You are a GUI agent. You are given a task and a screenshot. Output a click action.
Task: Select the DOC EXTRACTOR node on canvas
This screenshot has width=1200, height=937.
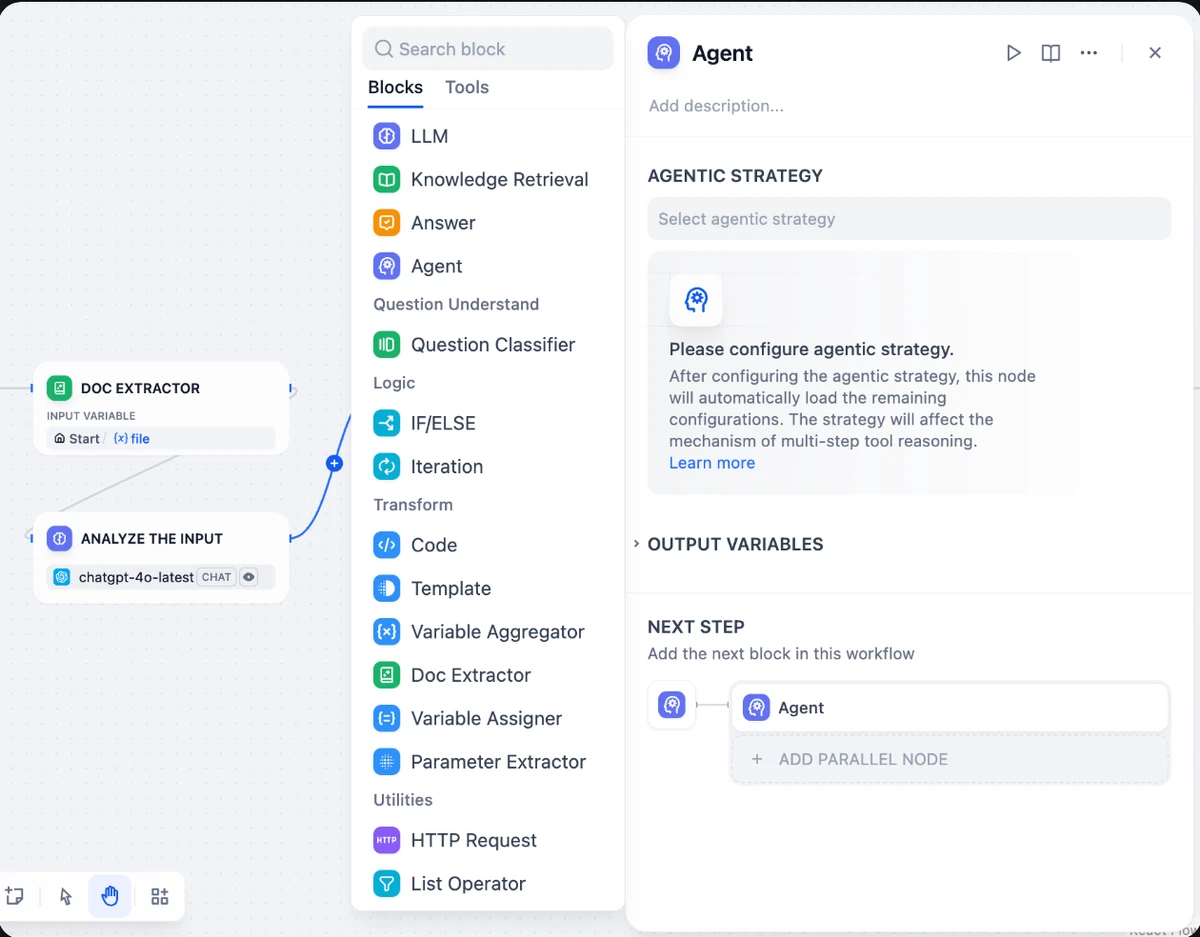[x=161, y=408]
